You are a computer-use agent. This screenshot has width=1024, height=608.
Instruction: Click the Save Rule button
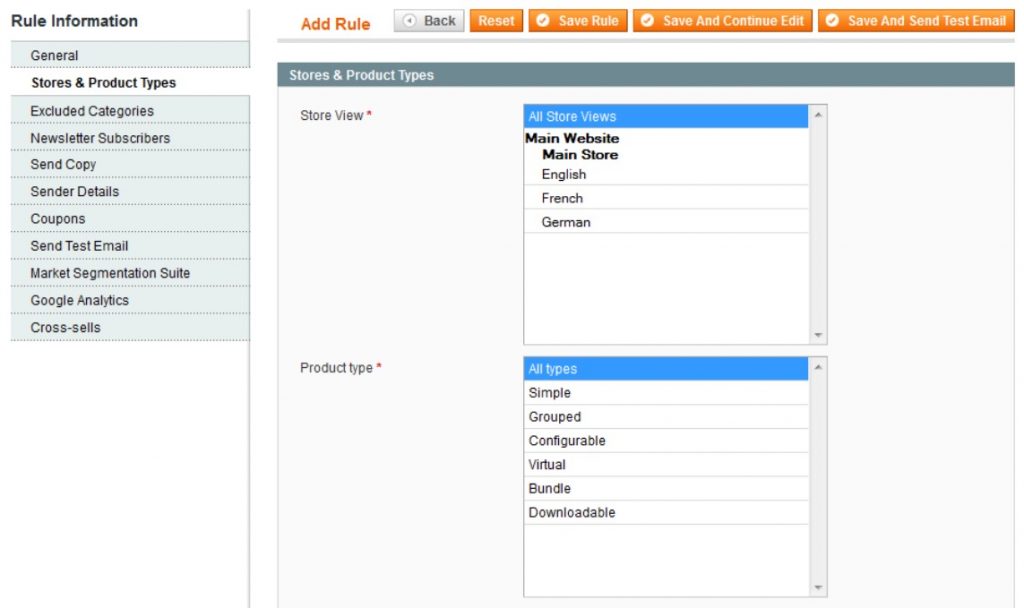pyautogui.click(x=577, y=21)
